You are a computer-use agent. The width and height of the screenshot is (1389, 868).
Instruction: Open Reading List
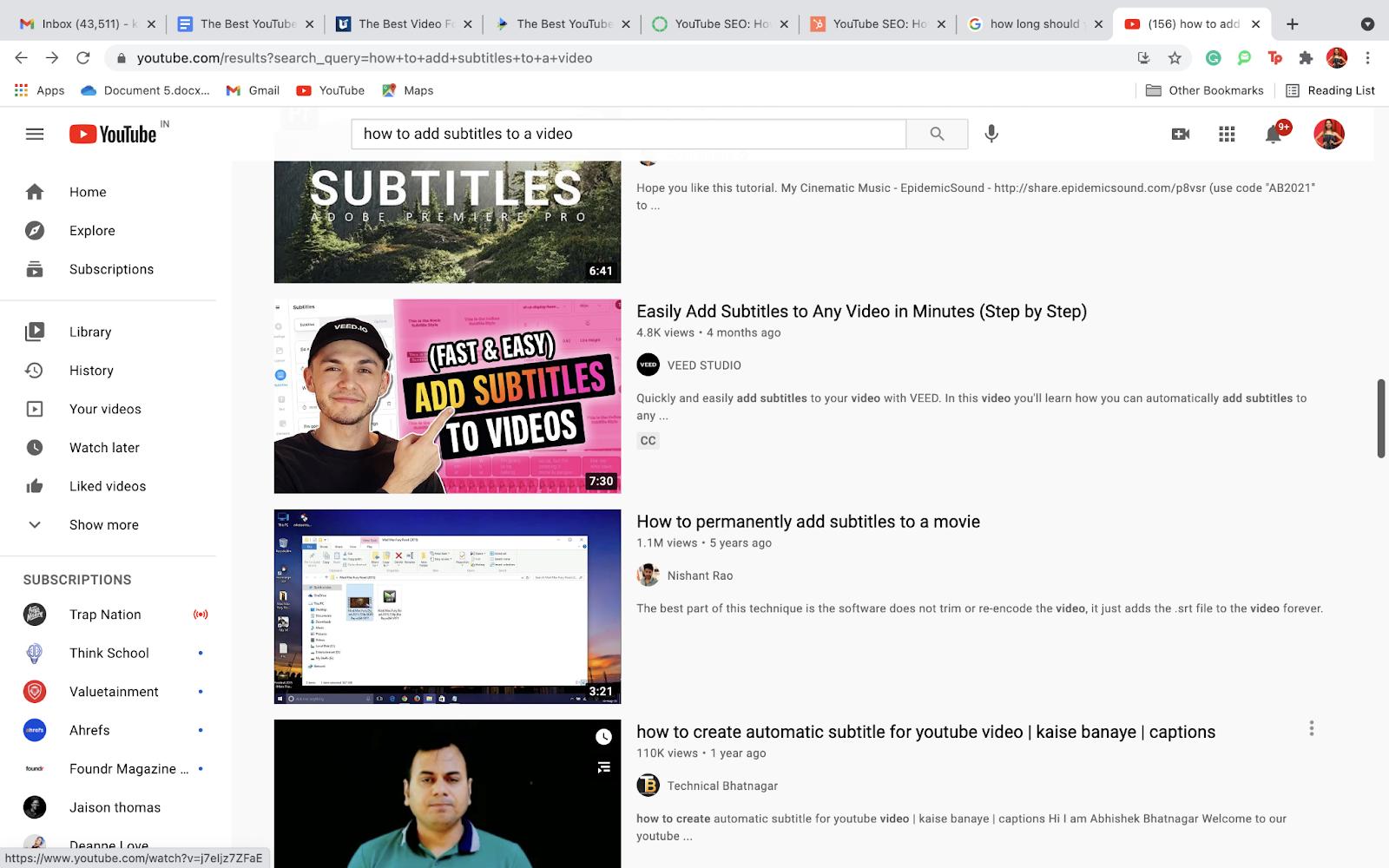[x=1330, y=90]
